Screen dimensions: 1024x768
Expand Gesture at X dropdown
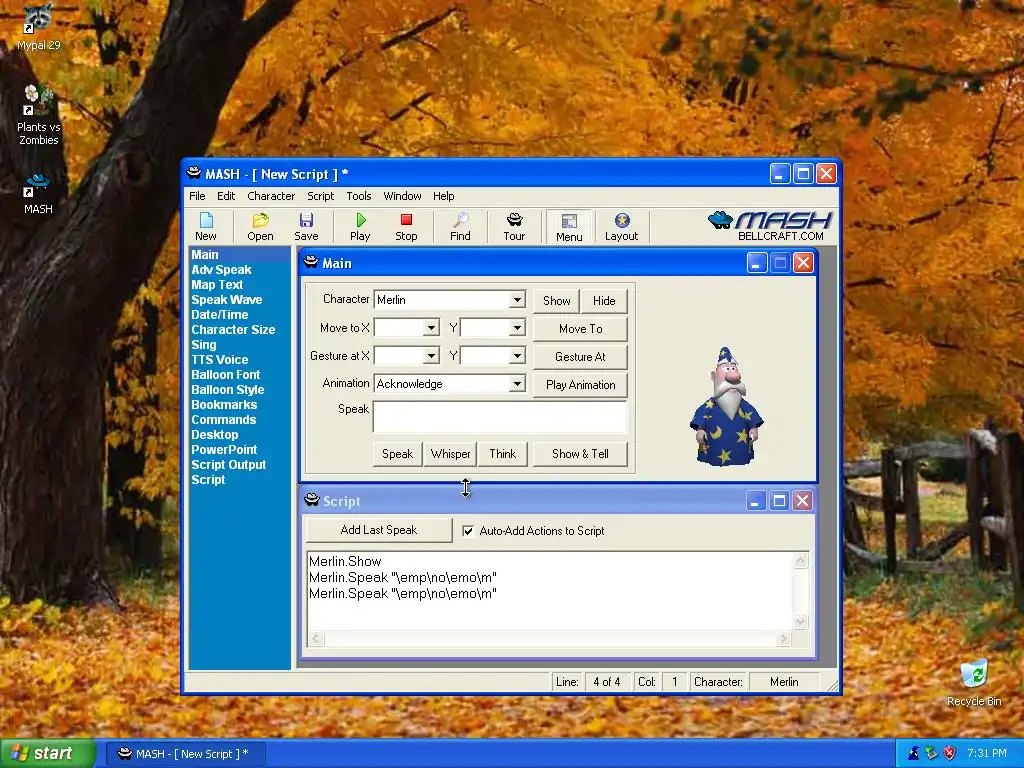pyautogui.click(x=431, y=356)
